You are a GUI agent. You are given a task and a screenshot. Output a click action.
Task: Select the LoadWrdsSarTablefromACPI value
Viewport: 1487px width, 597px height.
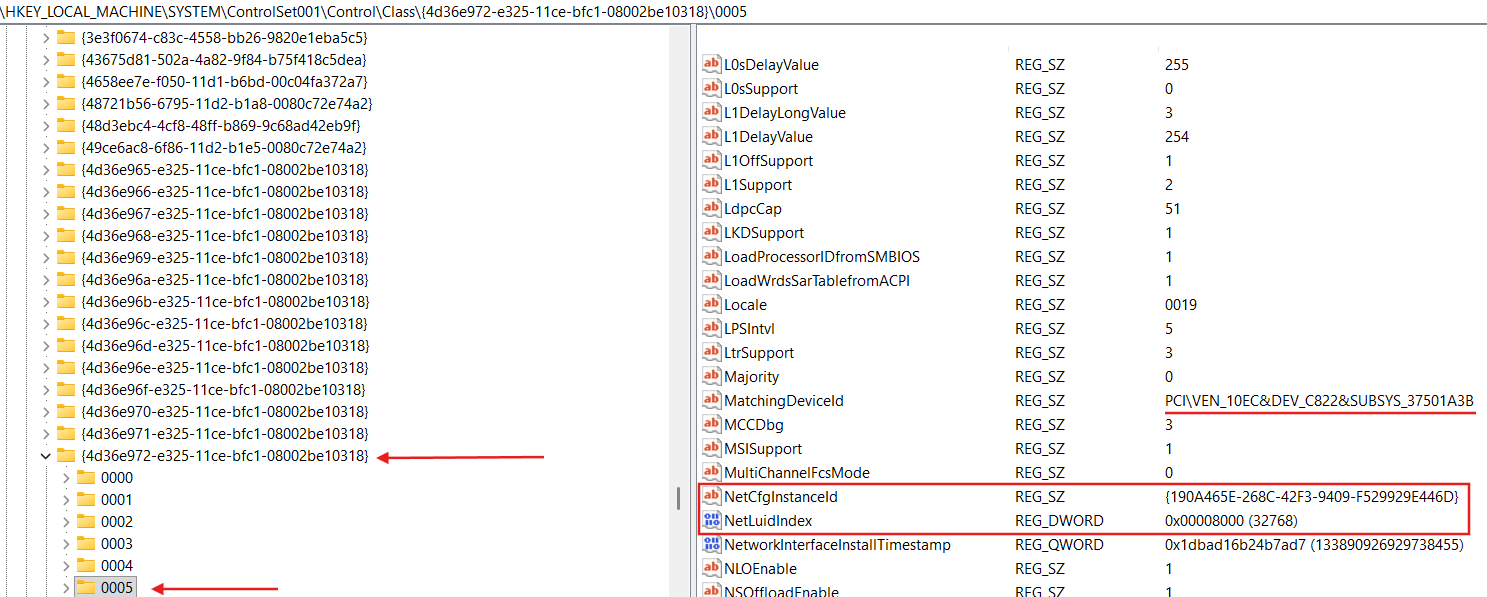817,281
